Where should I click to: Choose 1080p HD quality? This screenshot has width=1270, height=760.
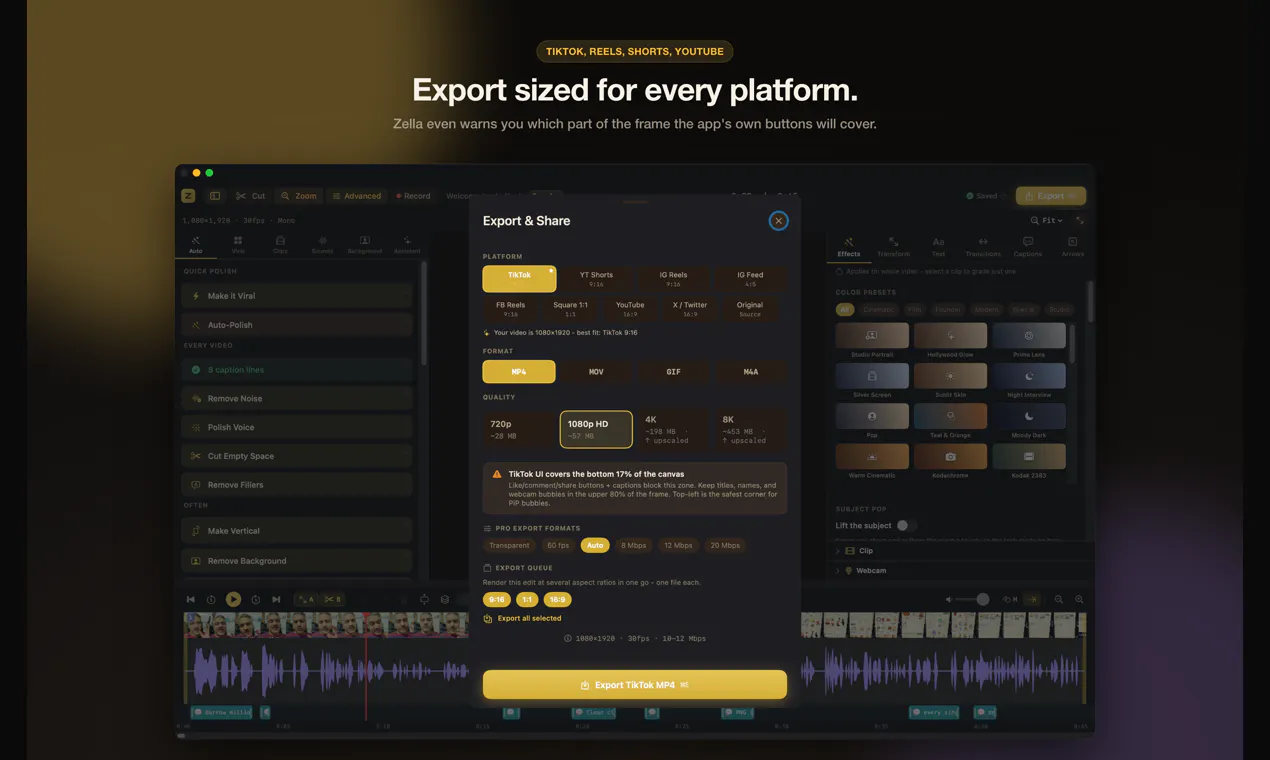tap(596, 429)
